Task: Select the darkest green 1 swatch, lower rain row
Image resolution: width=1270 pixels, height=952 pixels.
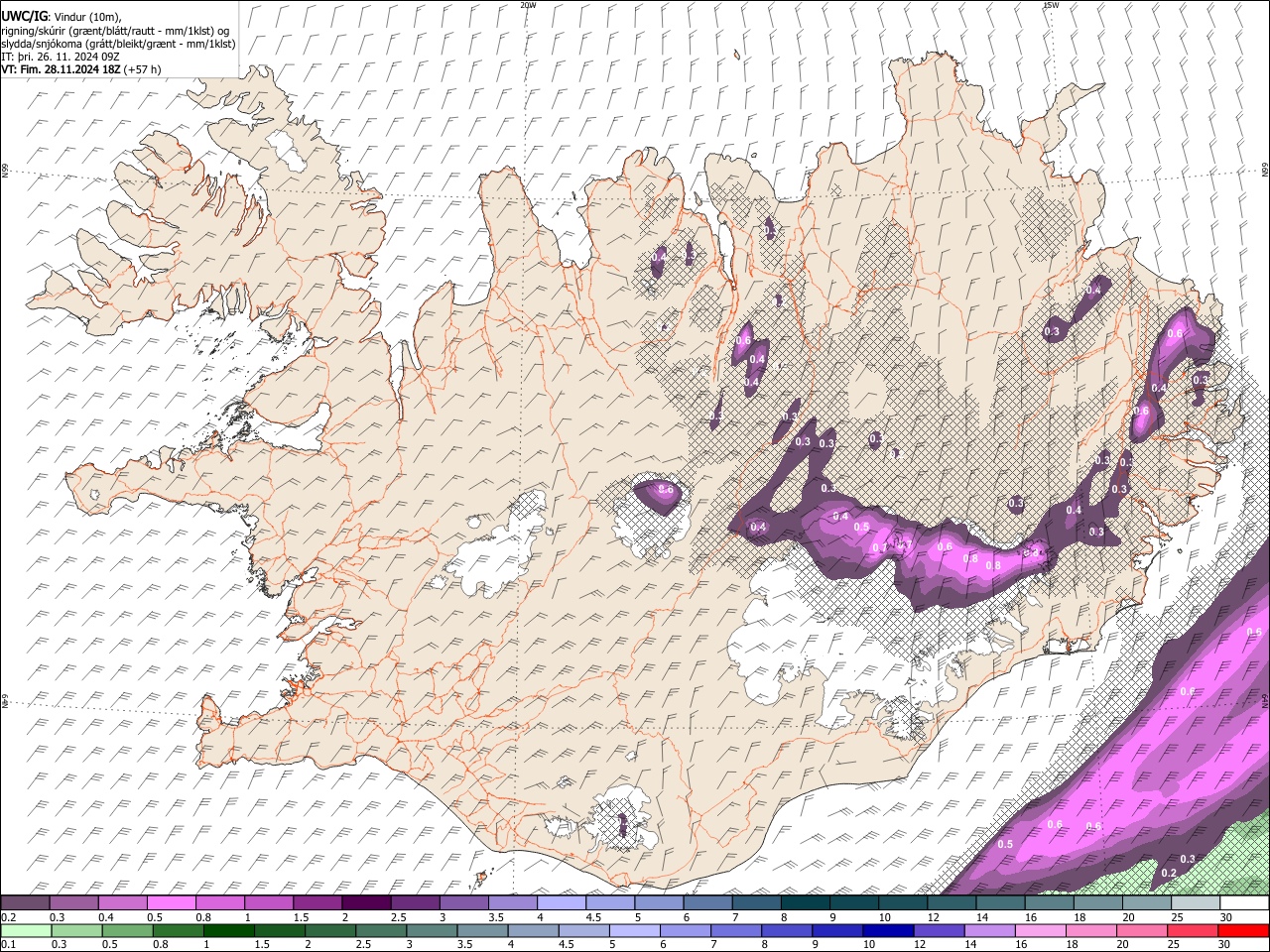Action: (229, 930)
